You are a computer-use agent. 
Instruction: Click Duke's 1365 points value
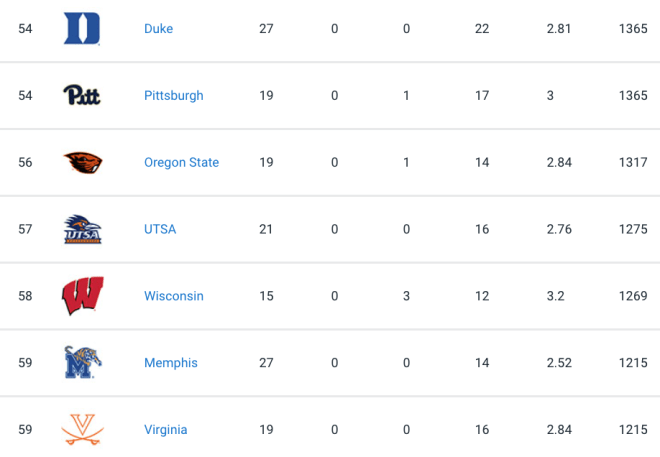click(633, 29)
